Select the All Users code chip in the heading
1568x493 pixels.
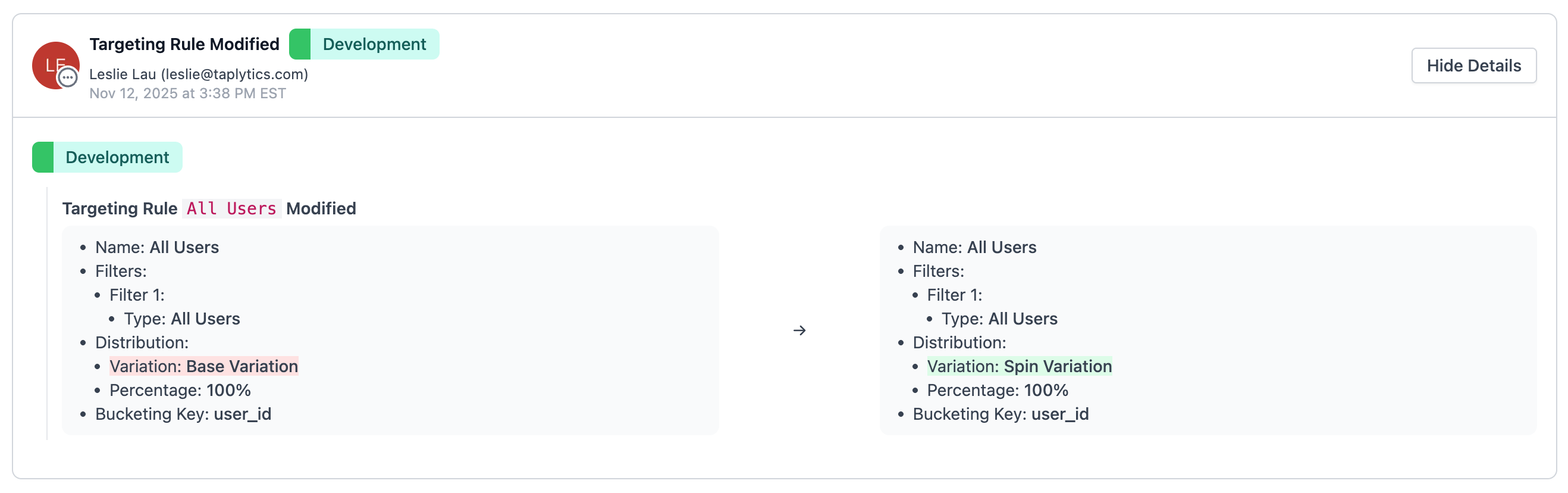pos(231,208)
